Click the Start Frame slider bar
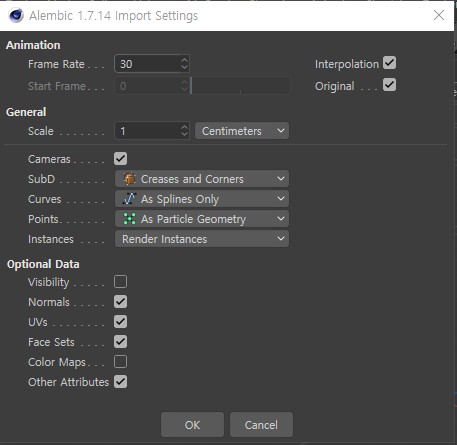Image resolution: width=457 pixels, height=445 pixels. (240, 86)
